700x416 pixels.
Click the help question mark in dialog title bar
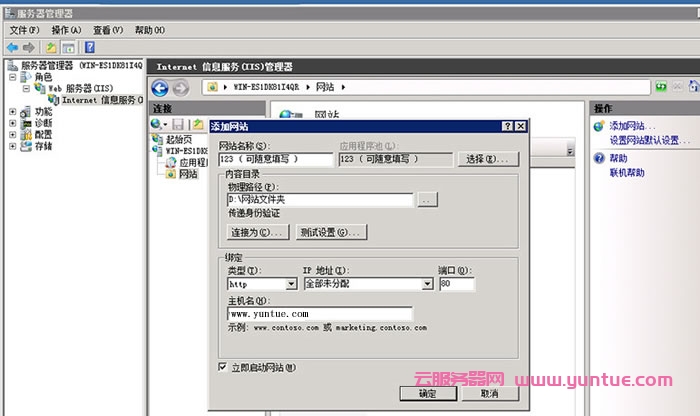507,126
